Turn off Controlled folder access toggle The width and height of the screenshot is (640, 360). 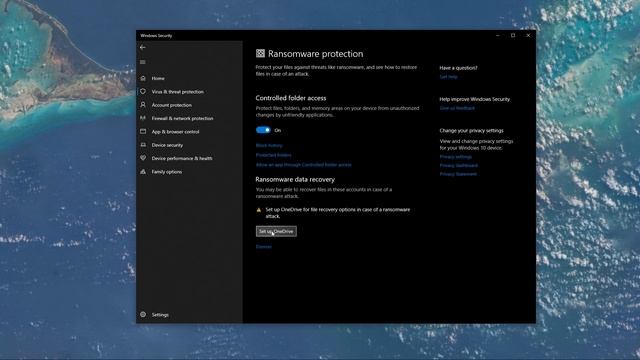click(x=263, y=130)
